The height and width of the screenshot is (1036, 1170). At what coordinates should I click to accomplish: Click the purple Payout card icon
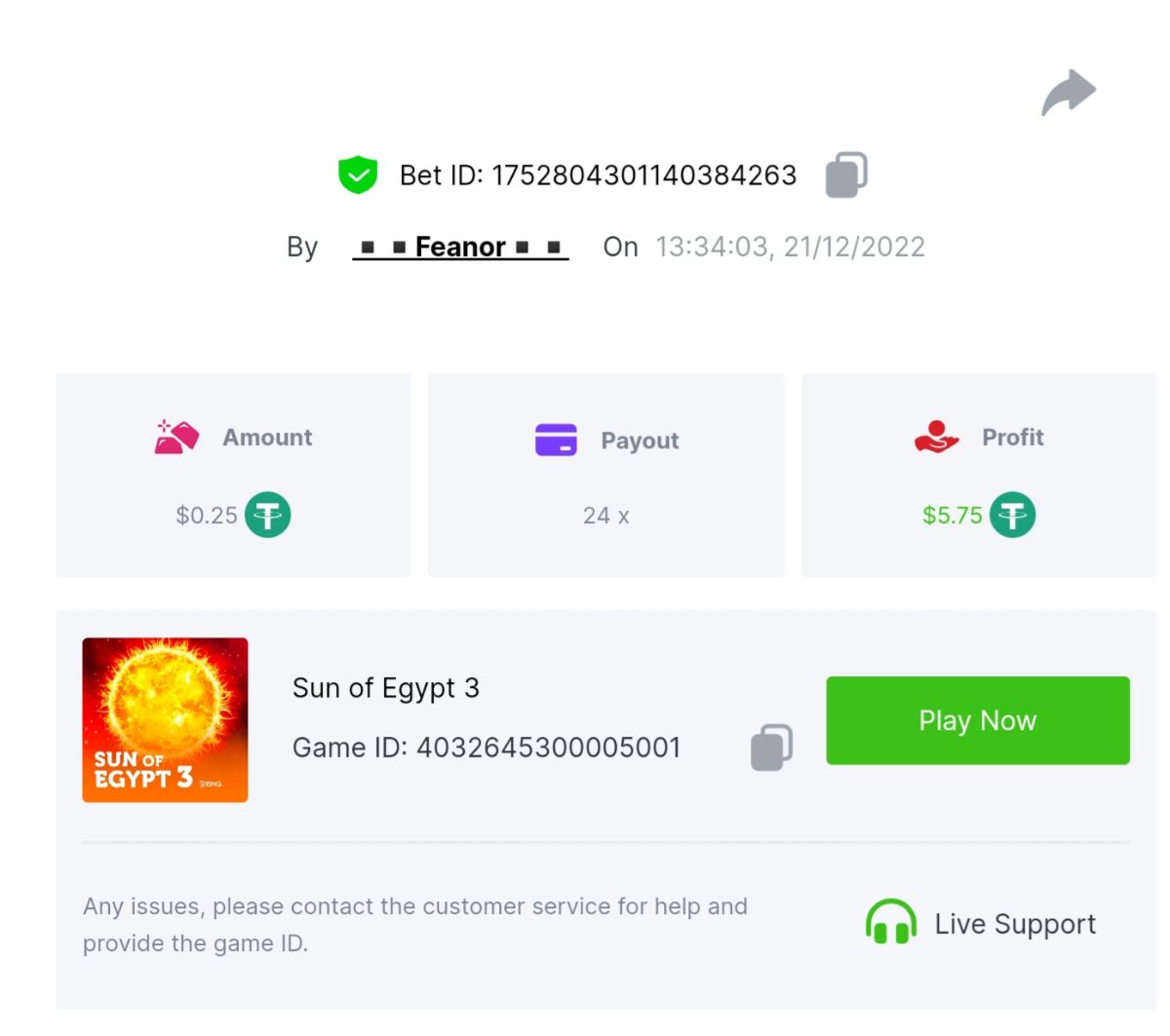pyautogui.click(x=556, y=440)
